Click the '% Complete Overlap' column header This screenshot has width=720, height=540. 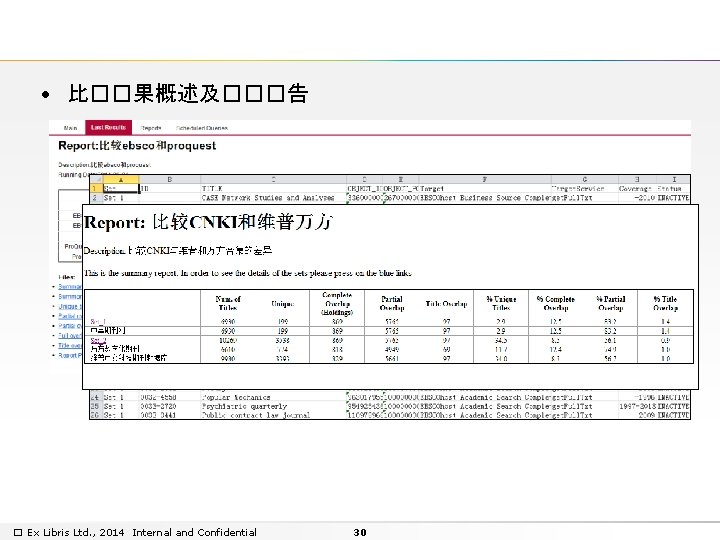pyautogui.click(x=556, y=303)
